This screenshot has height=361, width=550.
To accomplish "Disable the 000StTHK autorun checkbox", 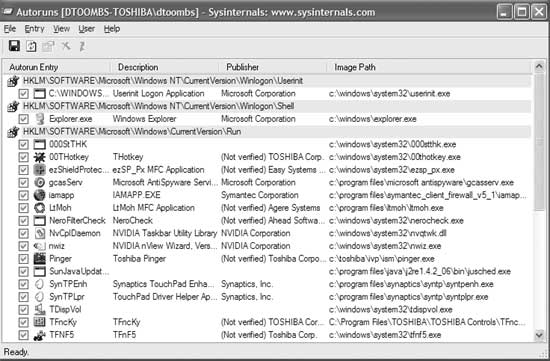I will (x=24, y=145).
